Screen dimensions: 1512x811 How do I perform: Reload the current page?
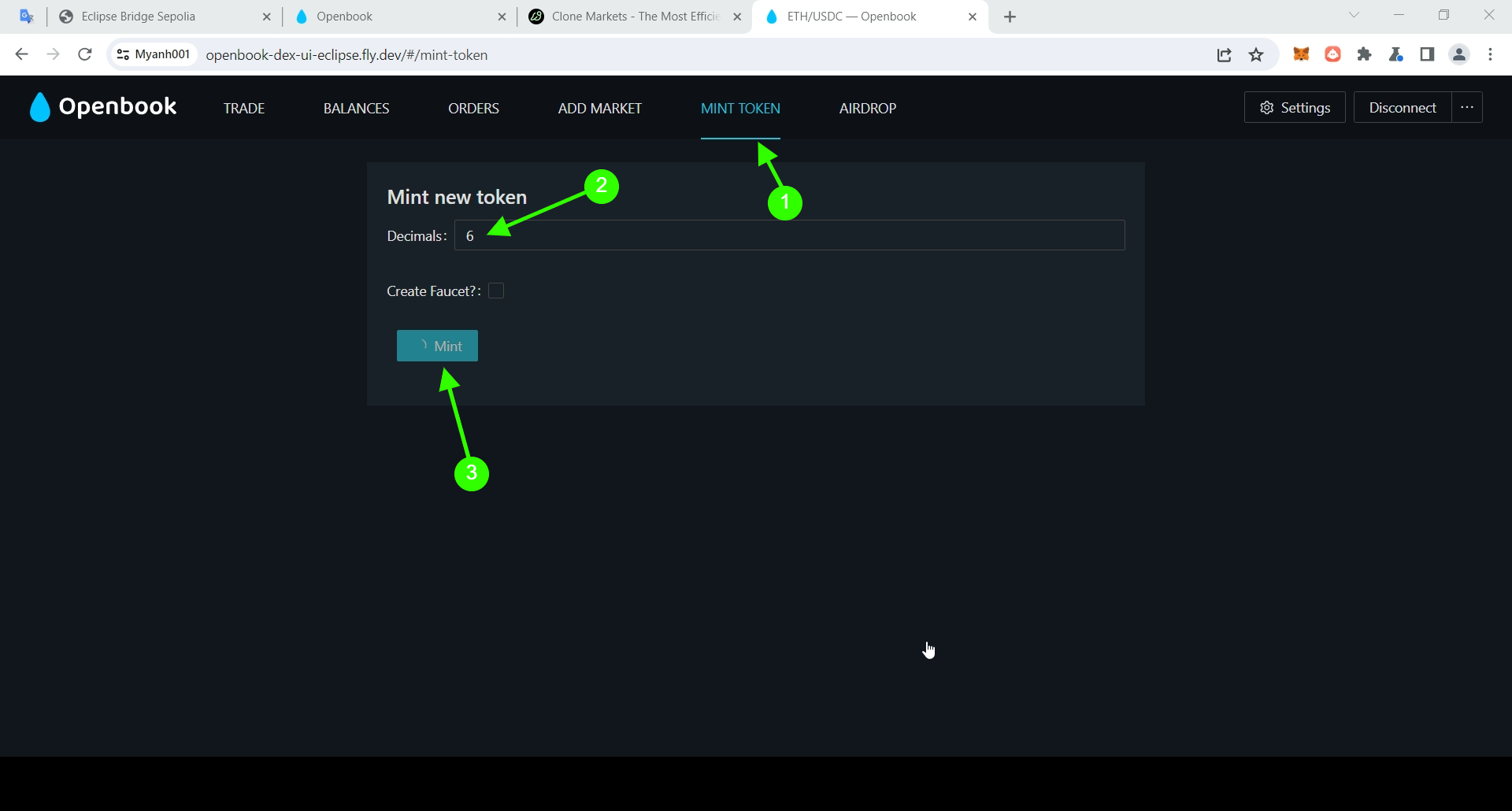point(85,54)
